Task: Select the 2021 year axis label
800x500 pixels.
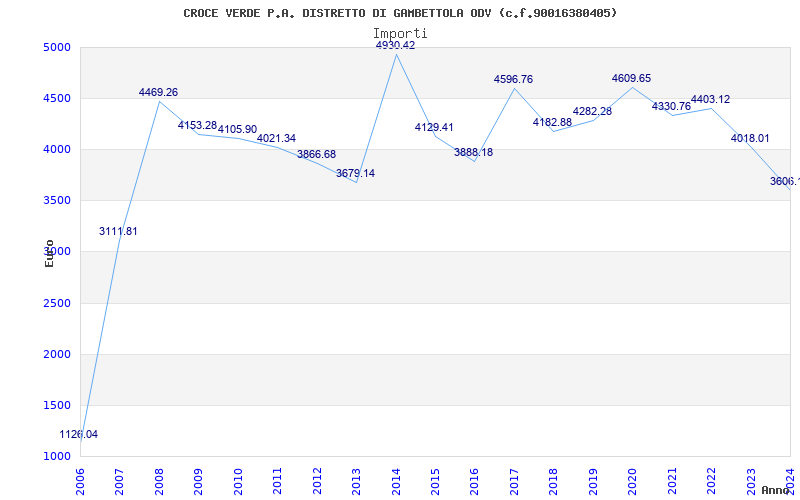Action: [x=672, y=481]
